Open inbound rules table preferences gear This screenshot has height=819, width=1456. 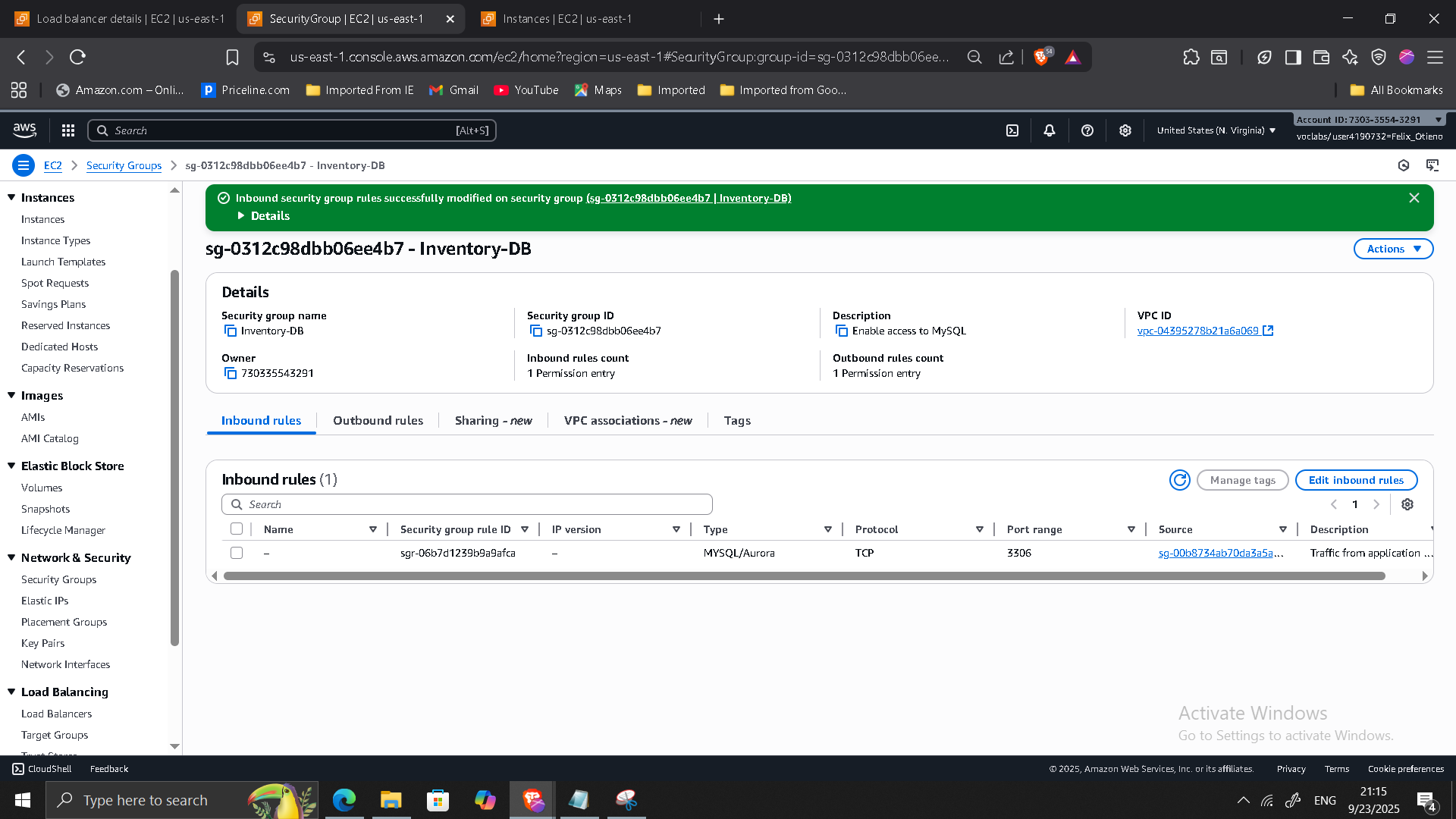[1407, 505]
